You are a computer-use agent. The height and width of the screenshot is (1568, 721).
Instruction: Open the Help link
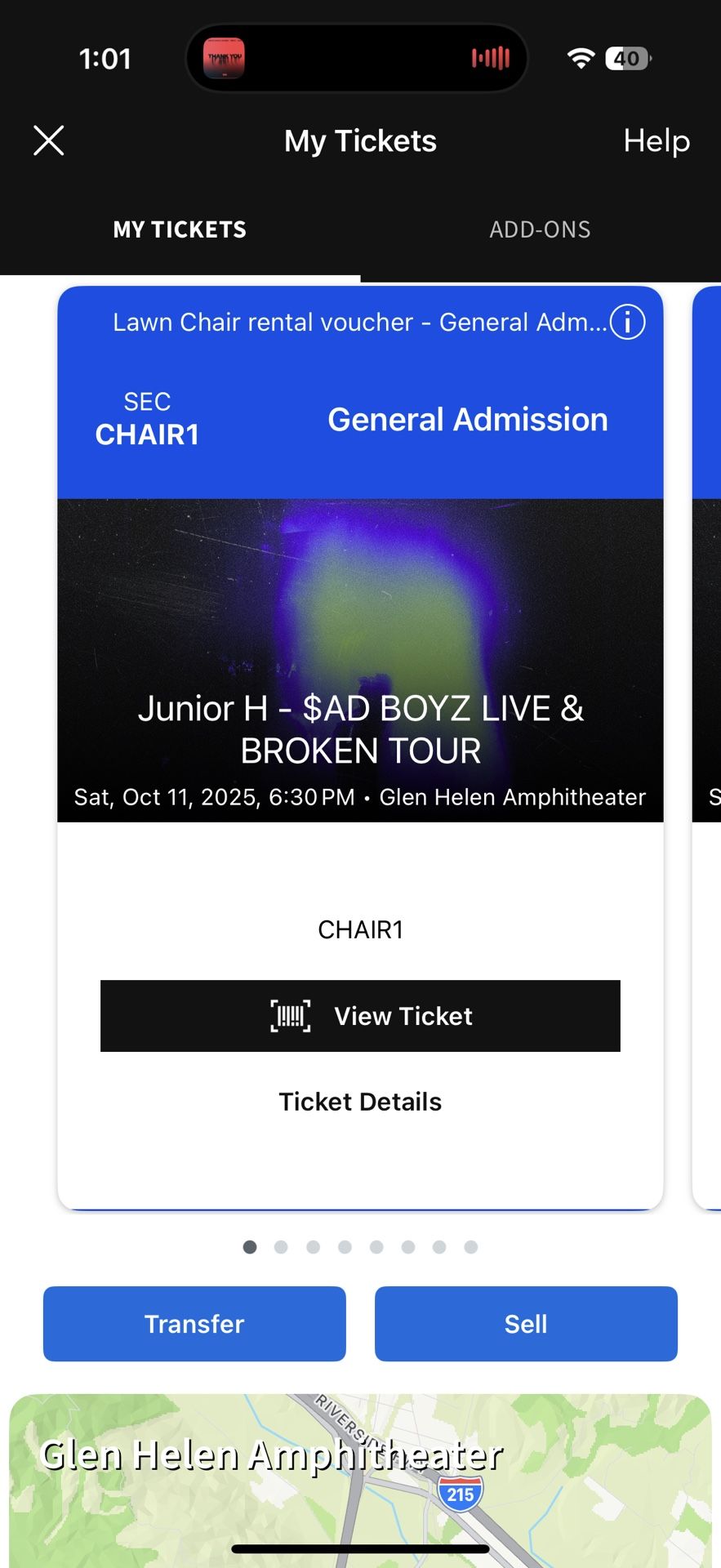coord(656,140)
